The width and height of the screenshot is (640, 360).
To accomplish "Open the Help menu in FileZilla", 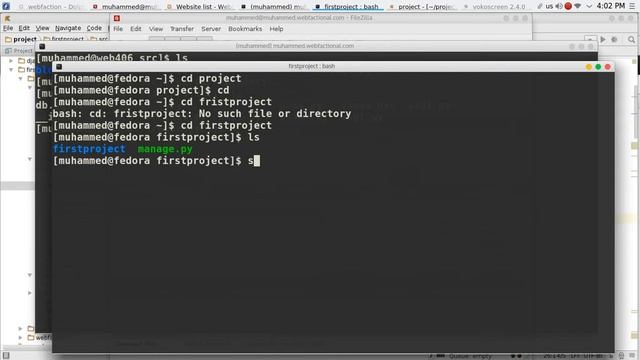I will tap(276, 29).
